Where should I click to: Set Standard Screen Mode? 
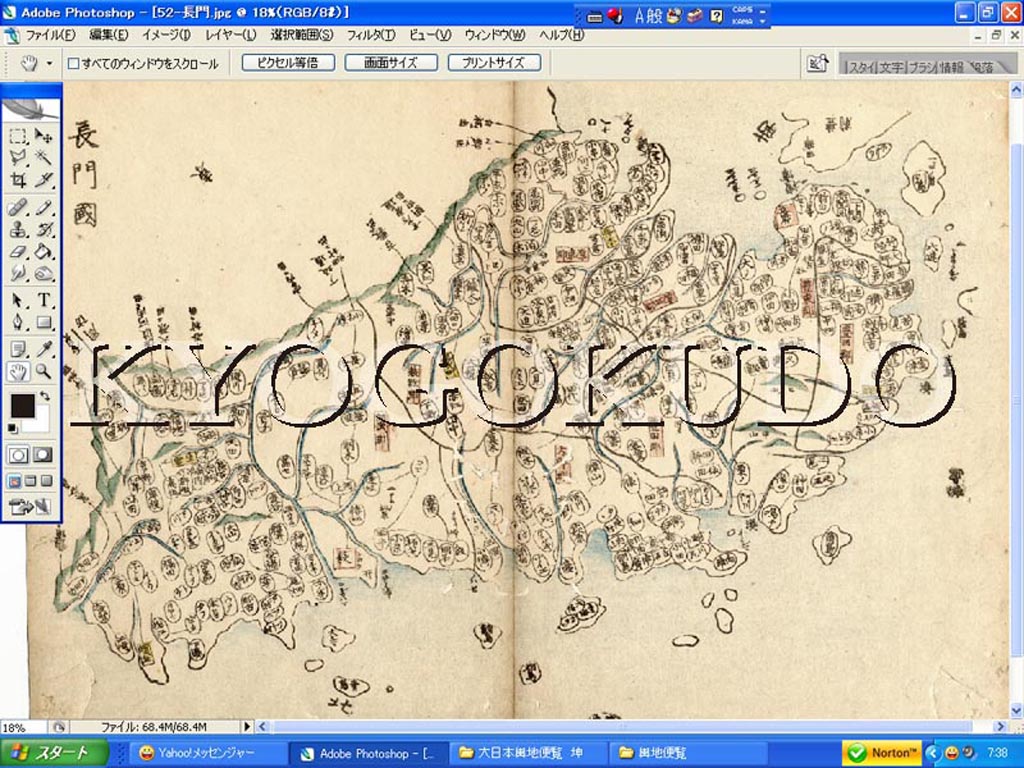click(x=14, y=481)
